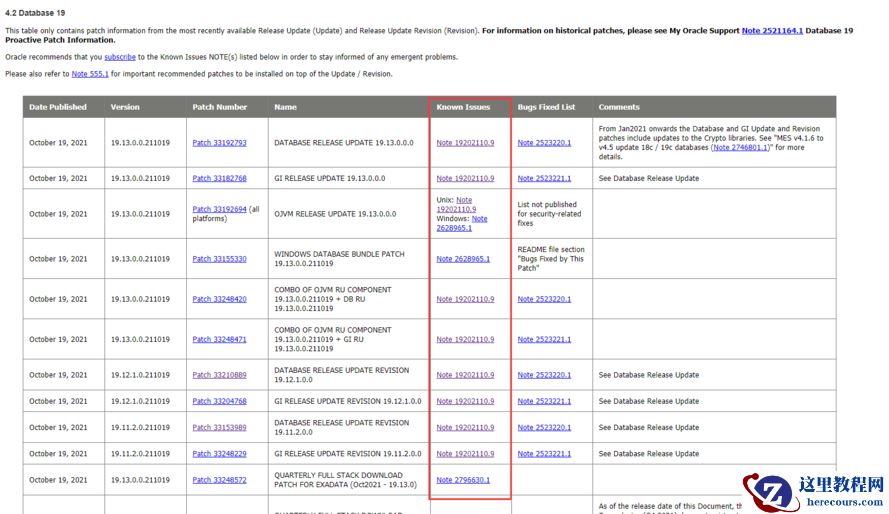Image resolution: width=889 pixels, height=514 pixels.
Task: Open Note 2523221.1 in Patch 33248229 row
Action: [544, 453]
